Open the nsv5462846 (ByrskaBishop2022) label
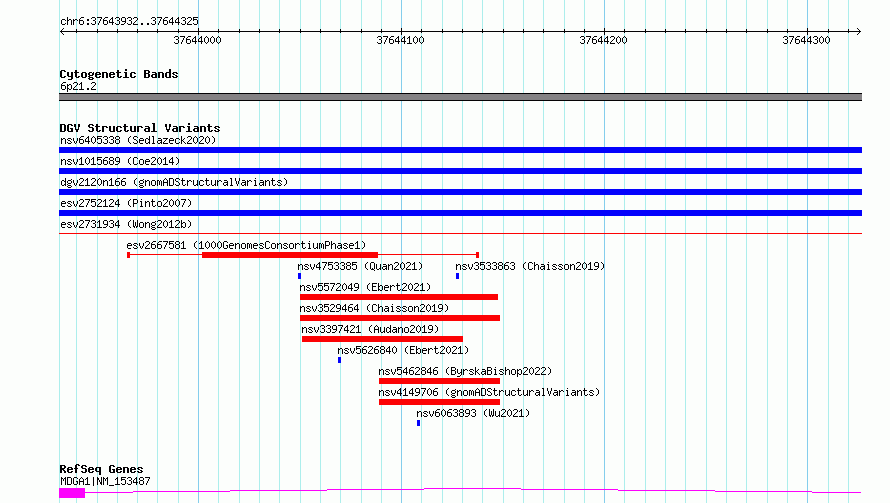The image size is (890, 503). [465, 371]
